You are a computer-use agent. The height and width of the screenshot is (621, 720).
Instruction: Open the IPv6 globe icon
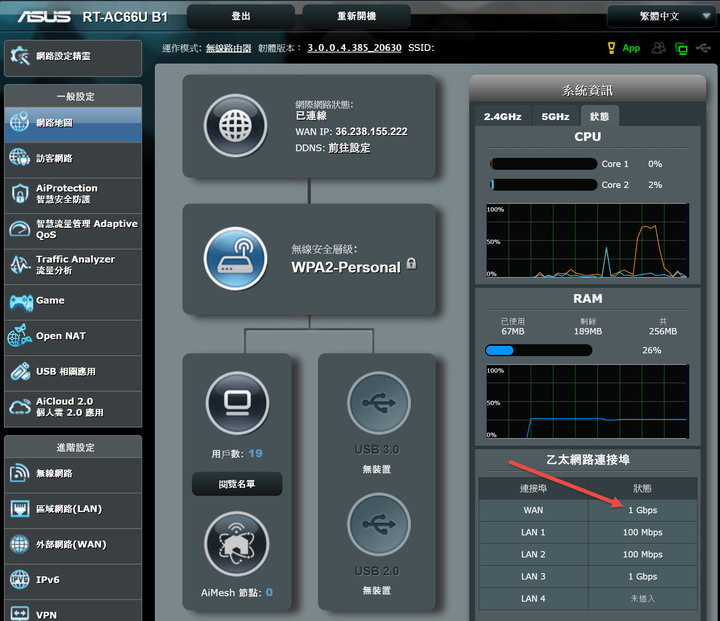[19, 580]
